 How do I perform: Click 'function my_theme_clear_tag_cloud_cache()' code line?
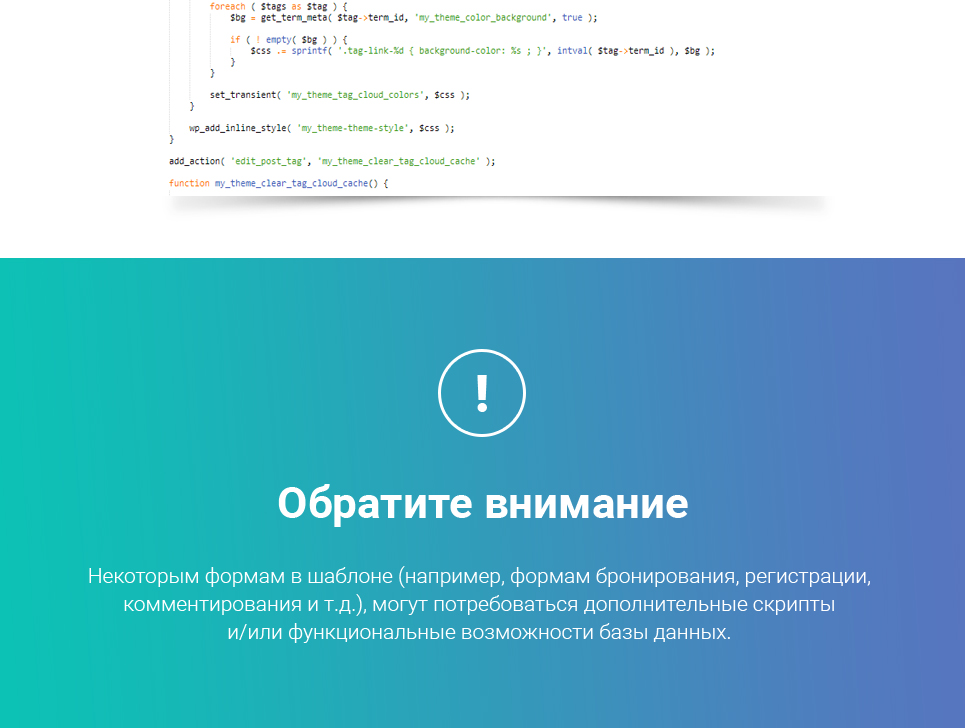coord(279,183)
